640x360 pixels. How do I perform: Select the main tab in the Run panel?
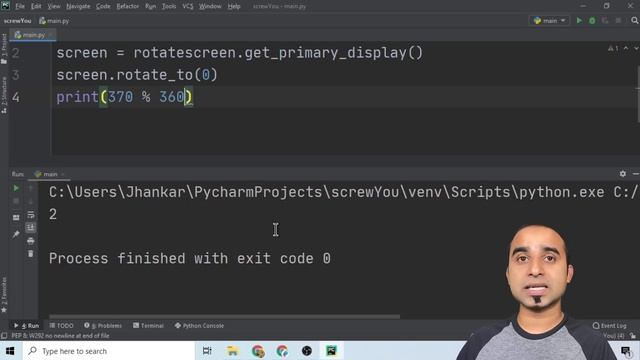[48, 174]
